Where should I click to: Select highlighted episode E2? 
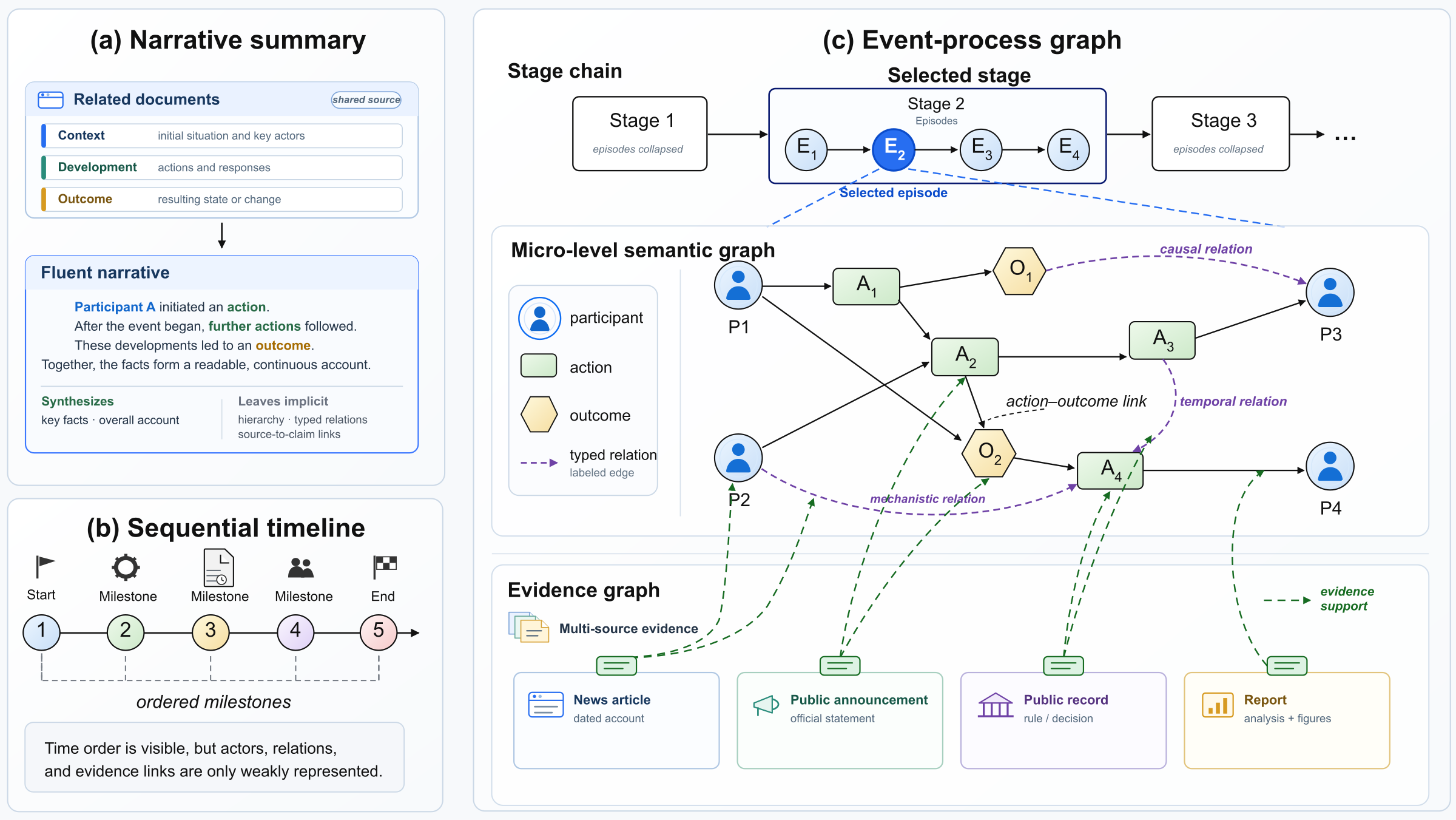pos(894,149)
